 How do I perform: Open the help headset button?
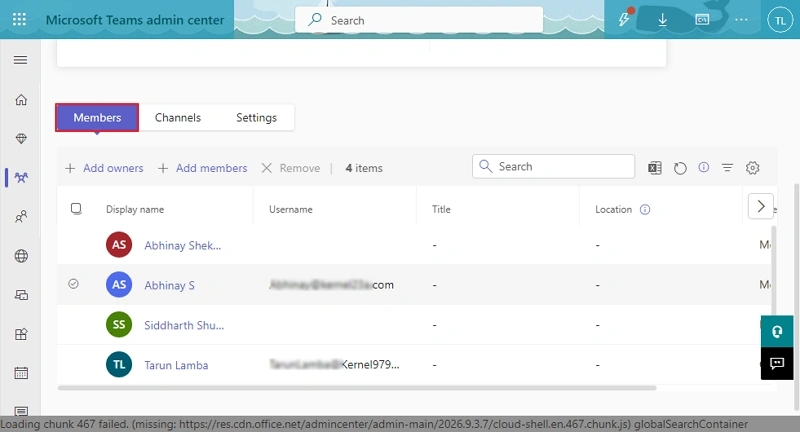(777, 332)
